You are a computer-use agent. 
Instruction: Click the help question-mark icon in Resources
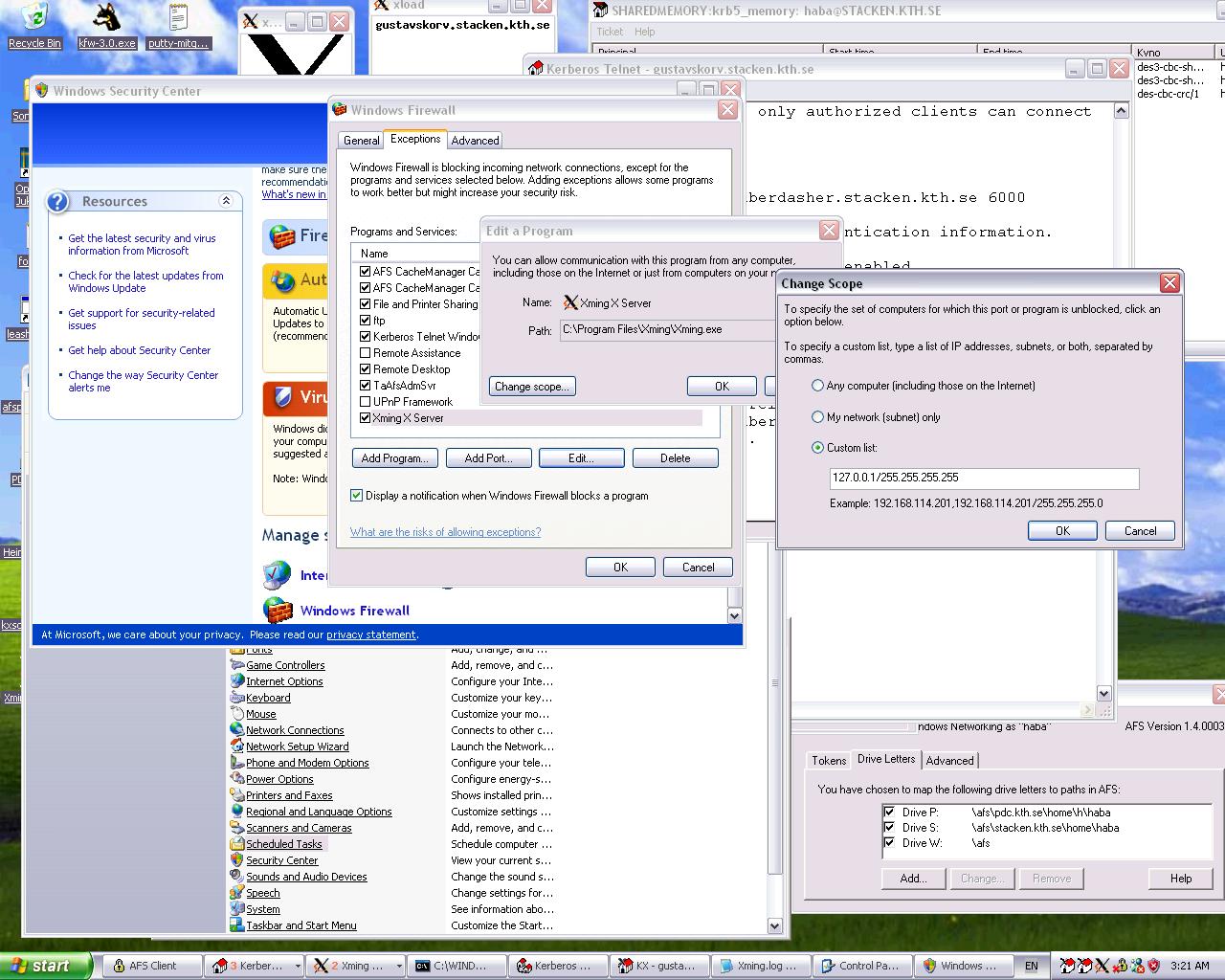pyautogui.click(x=58, y=201)
